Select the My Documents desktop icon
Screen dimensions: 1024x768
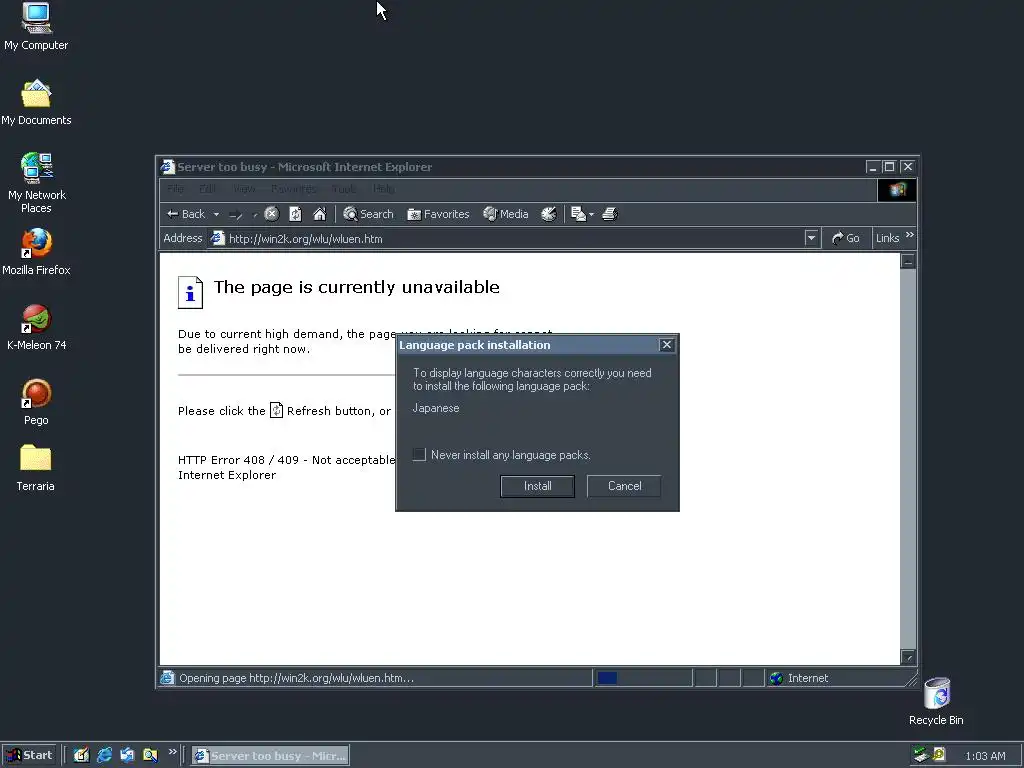tap(36, 103)
